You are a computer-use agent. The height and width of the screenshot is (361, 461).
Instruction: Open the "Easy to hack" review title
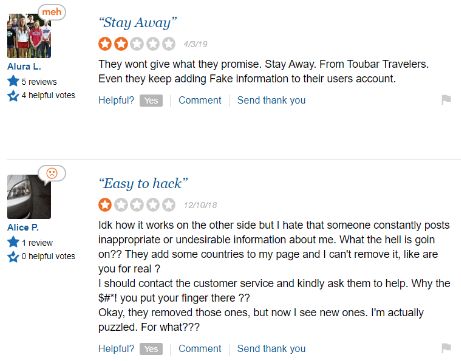point(143,184)
